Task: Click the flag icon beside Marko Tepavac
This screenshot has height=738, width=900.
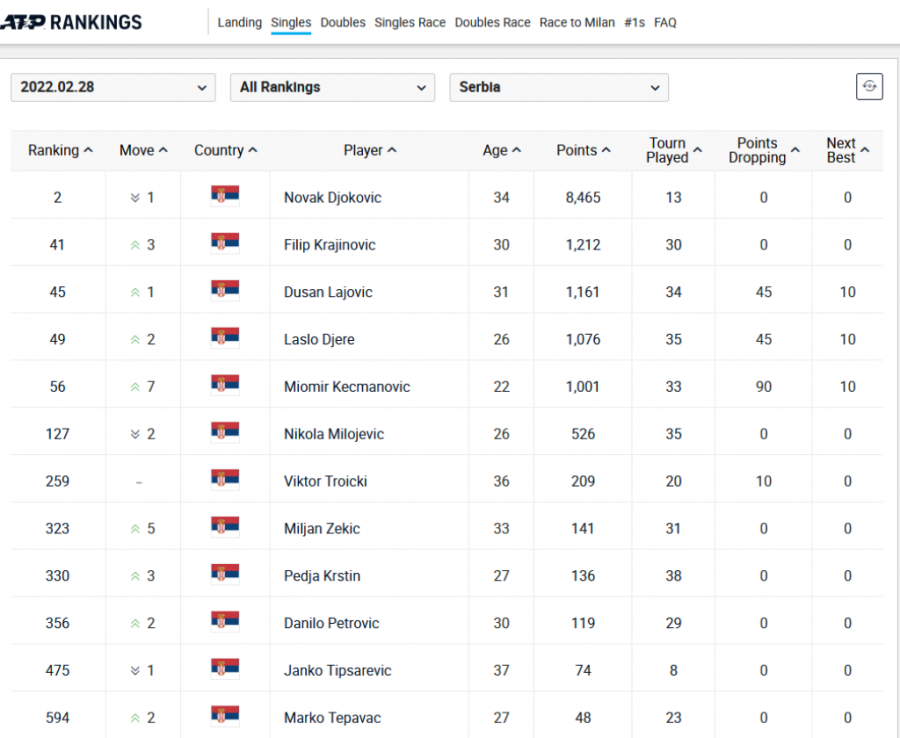Action: (x=225, y=716)
